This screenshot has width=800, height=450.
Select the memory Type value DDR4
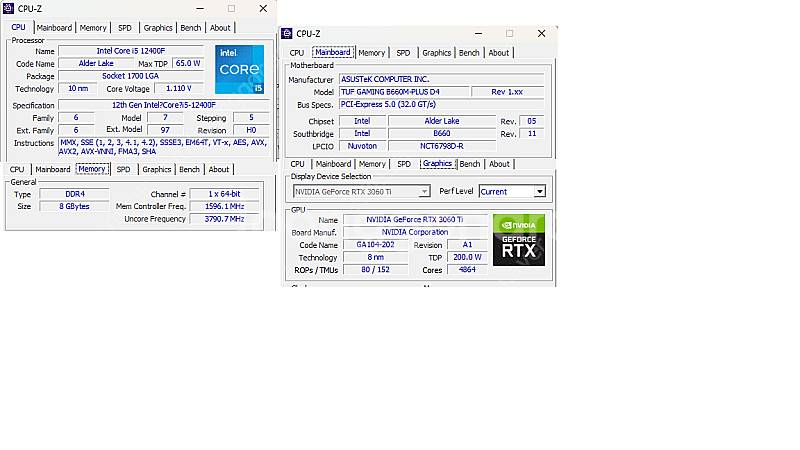(74, 194)
